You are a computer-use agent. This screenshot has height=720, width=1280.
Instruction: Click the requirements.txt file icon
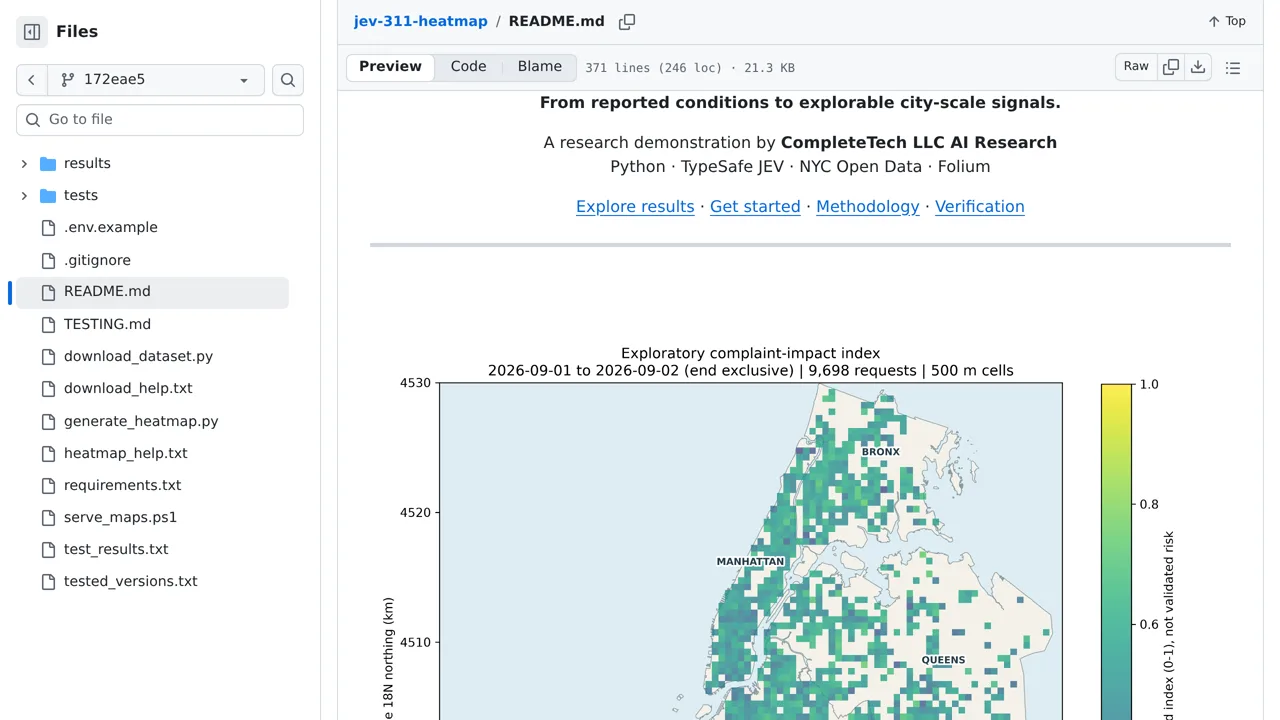pyautogui.click(x=48, y=485)
